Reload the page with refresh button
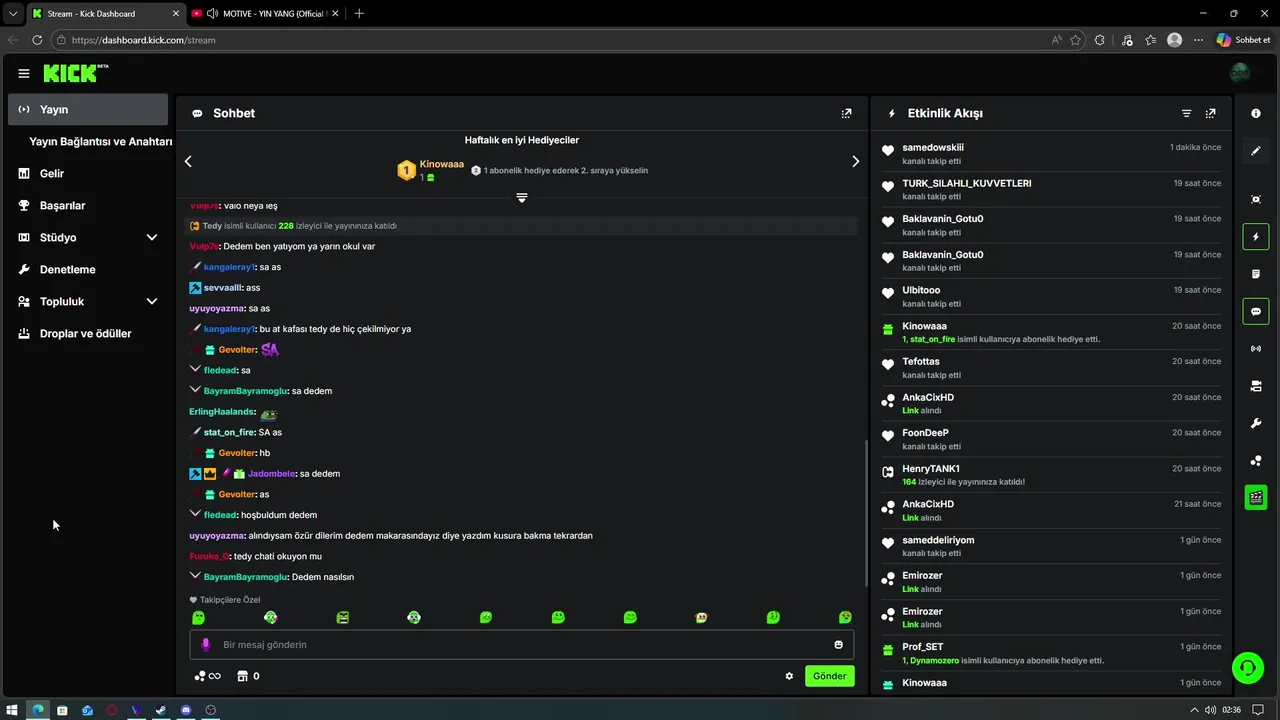 tap(37, 40)
